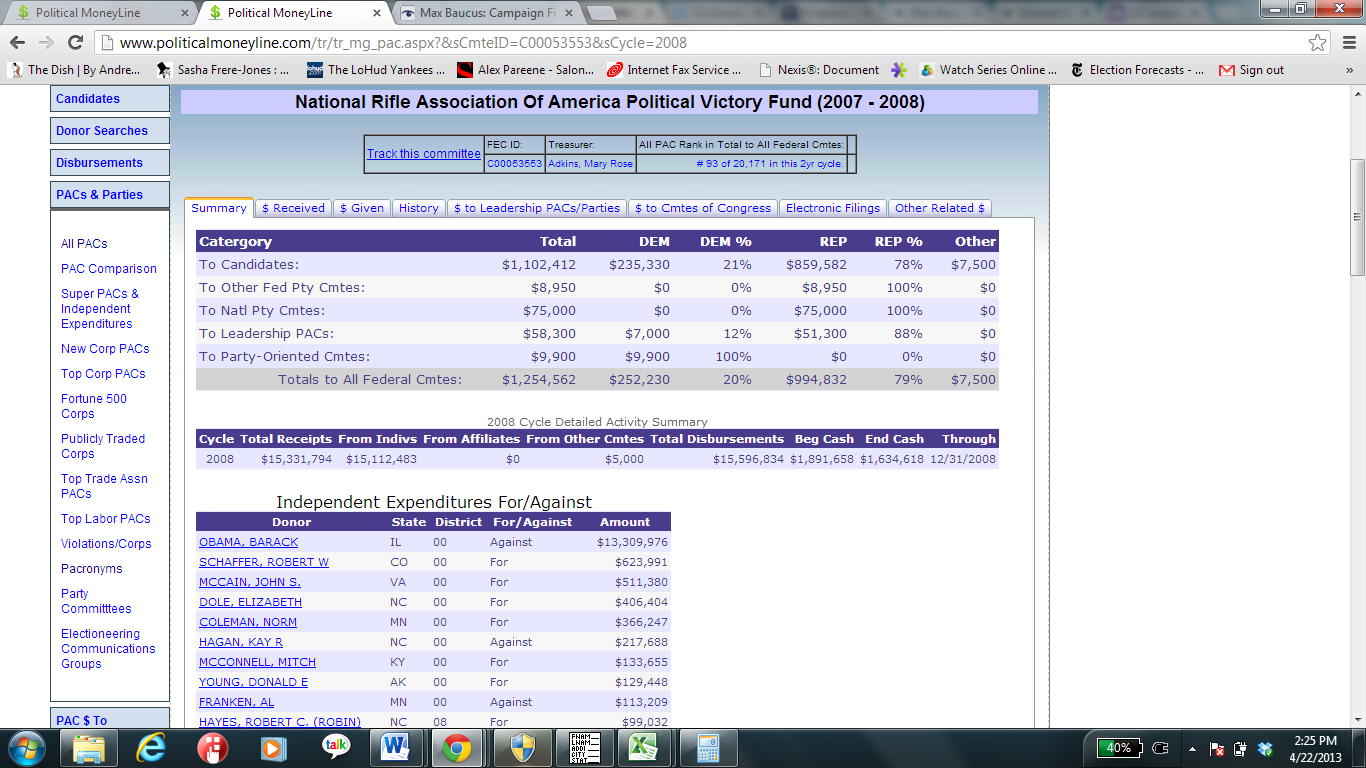The height and width of the screenshot is (768, 1366).
Task: Select the Summary tab
Action: pyautogui.click(x=219, y=208)
